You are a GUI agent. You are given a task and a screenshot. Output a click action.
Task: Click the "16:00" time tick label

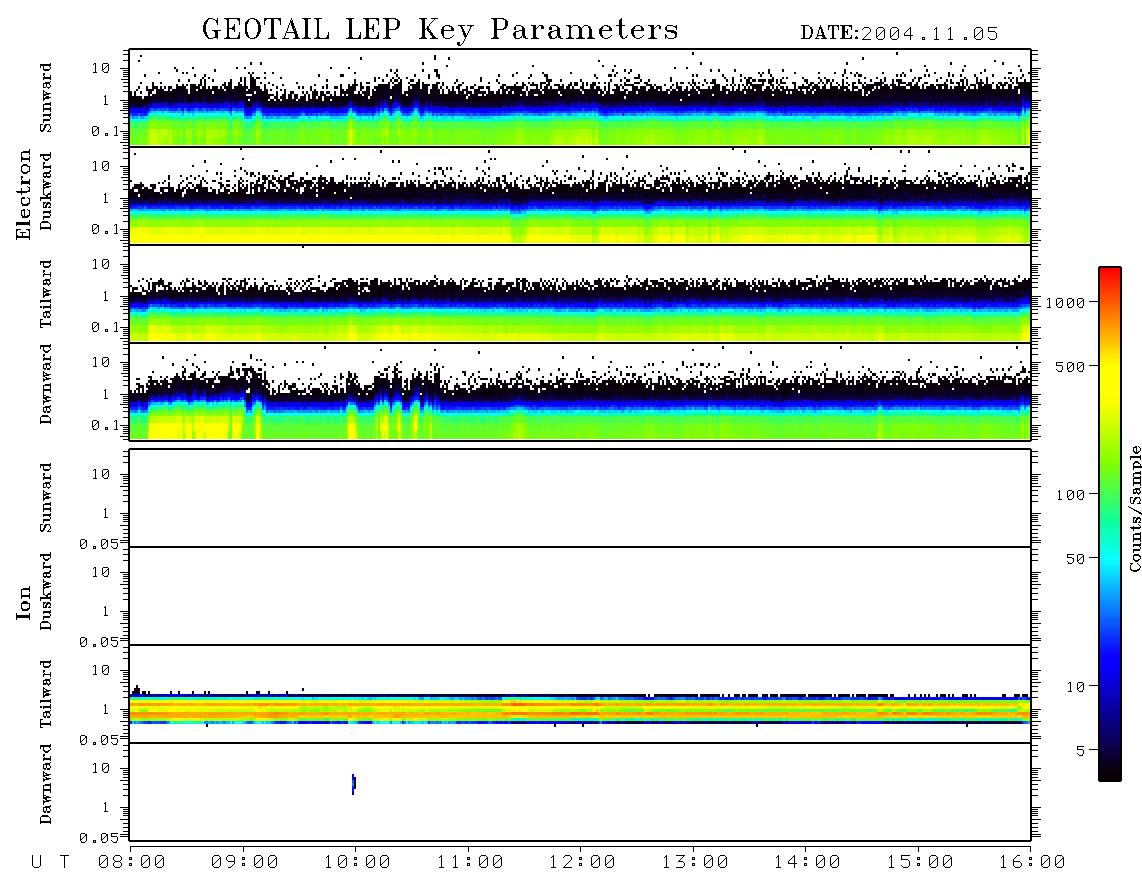pyautogui.click(x=1032, y=863)
